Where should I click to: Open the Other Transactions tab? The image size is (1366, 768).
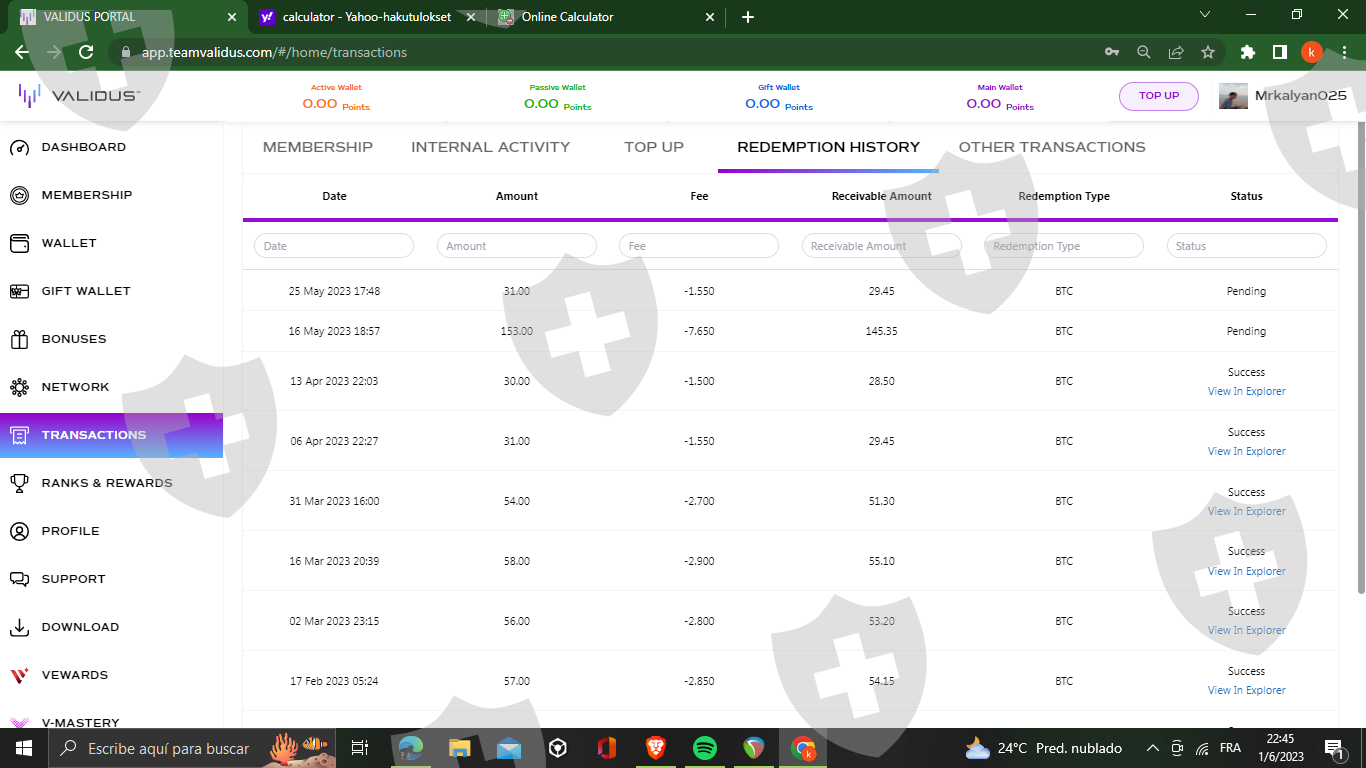click(1051, 147)
